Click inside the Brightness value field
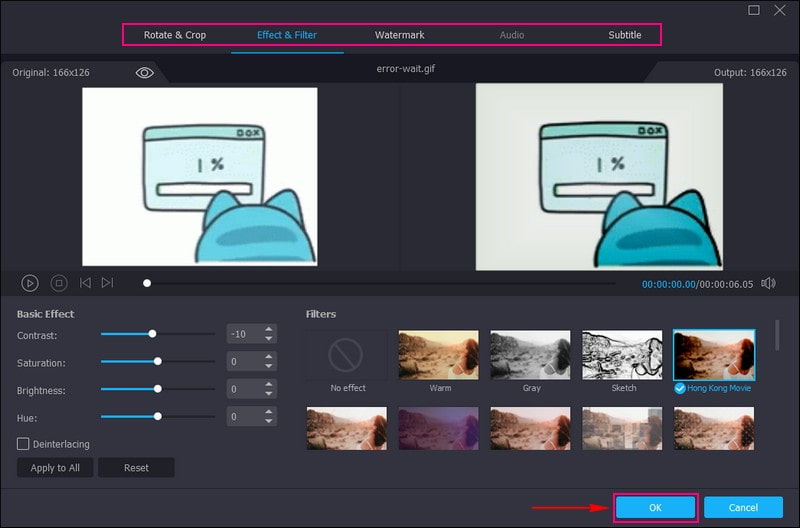Image resolution: width=800 pixels, height=528 pixels. click(243, 388)
